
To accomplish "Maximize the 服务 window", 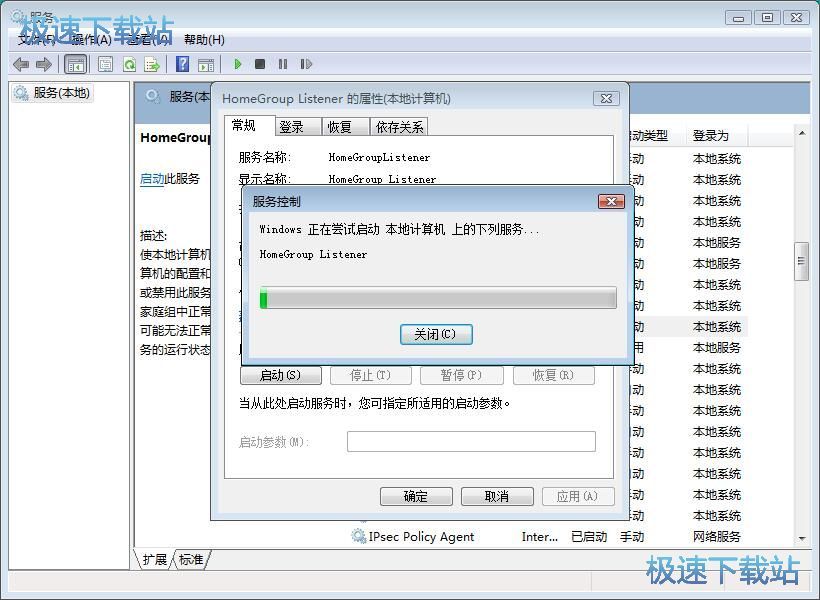I will [x=767, y=18].
